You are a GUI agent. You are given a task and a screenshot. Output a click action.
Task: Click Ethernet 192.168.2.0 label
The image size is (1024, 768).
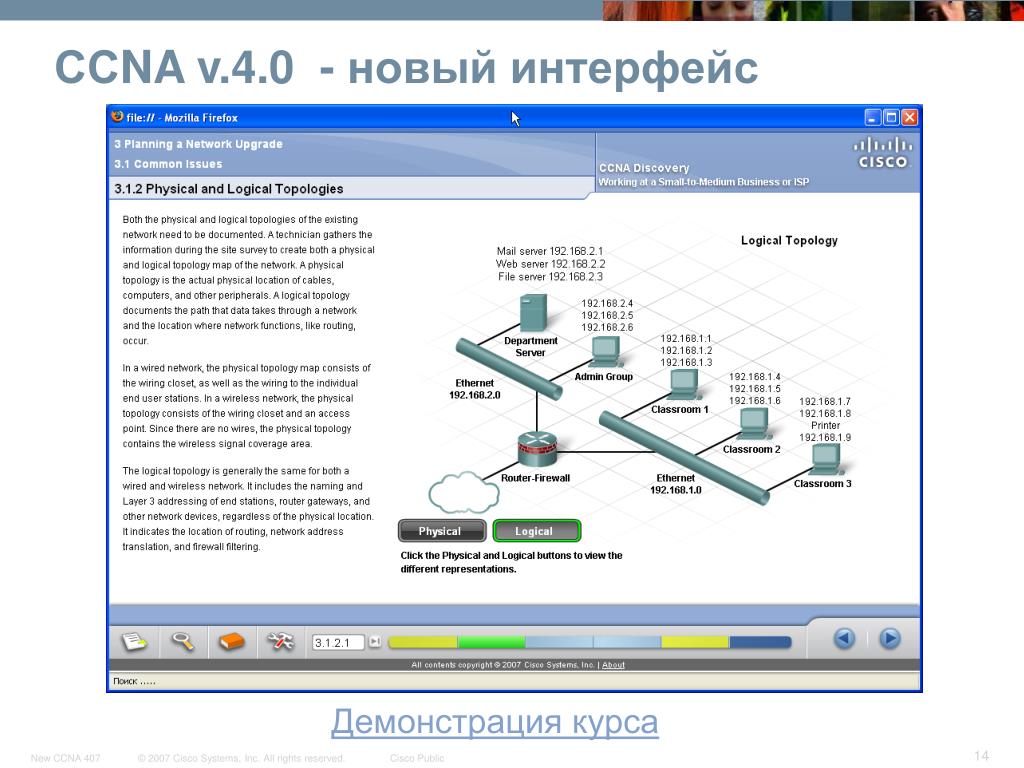[x=475, y=389]
